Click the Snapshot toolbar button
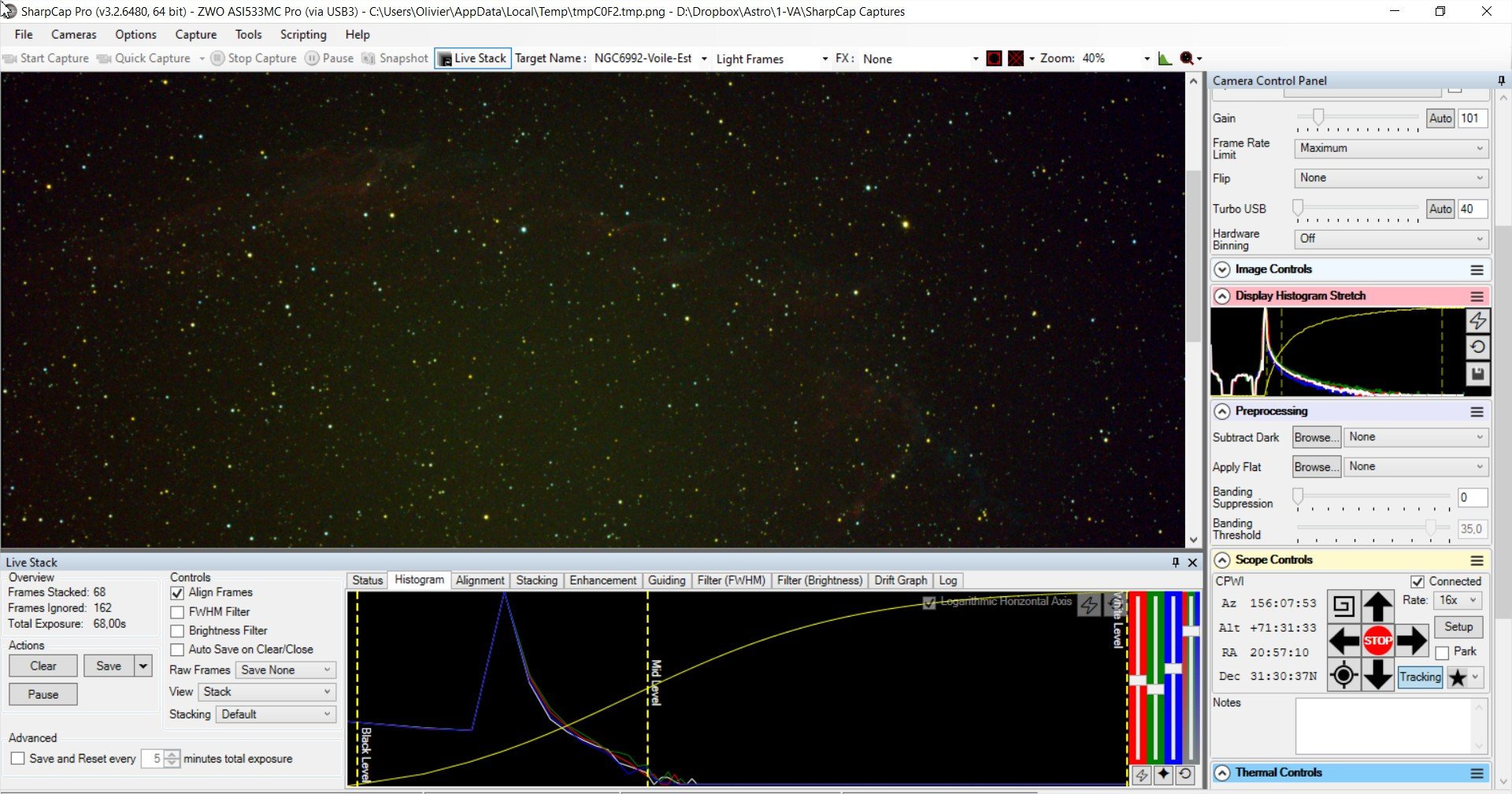The image size is (1512, 794). 395,58
